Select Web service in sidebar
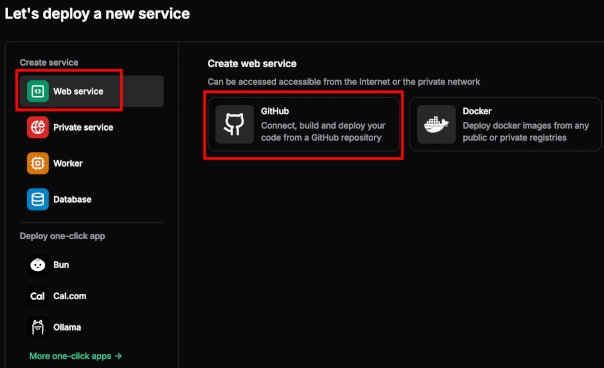 coord(92,91)
